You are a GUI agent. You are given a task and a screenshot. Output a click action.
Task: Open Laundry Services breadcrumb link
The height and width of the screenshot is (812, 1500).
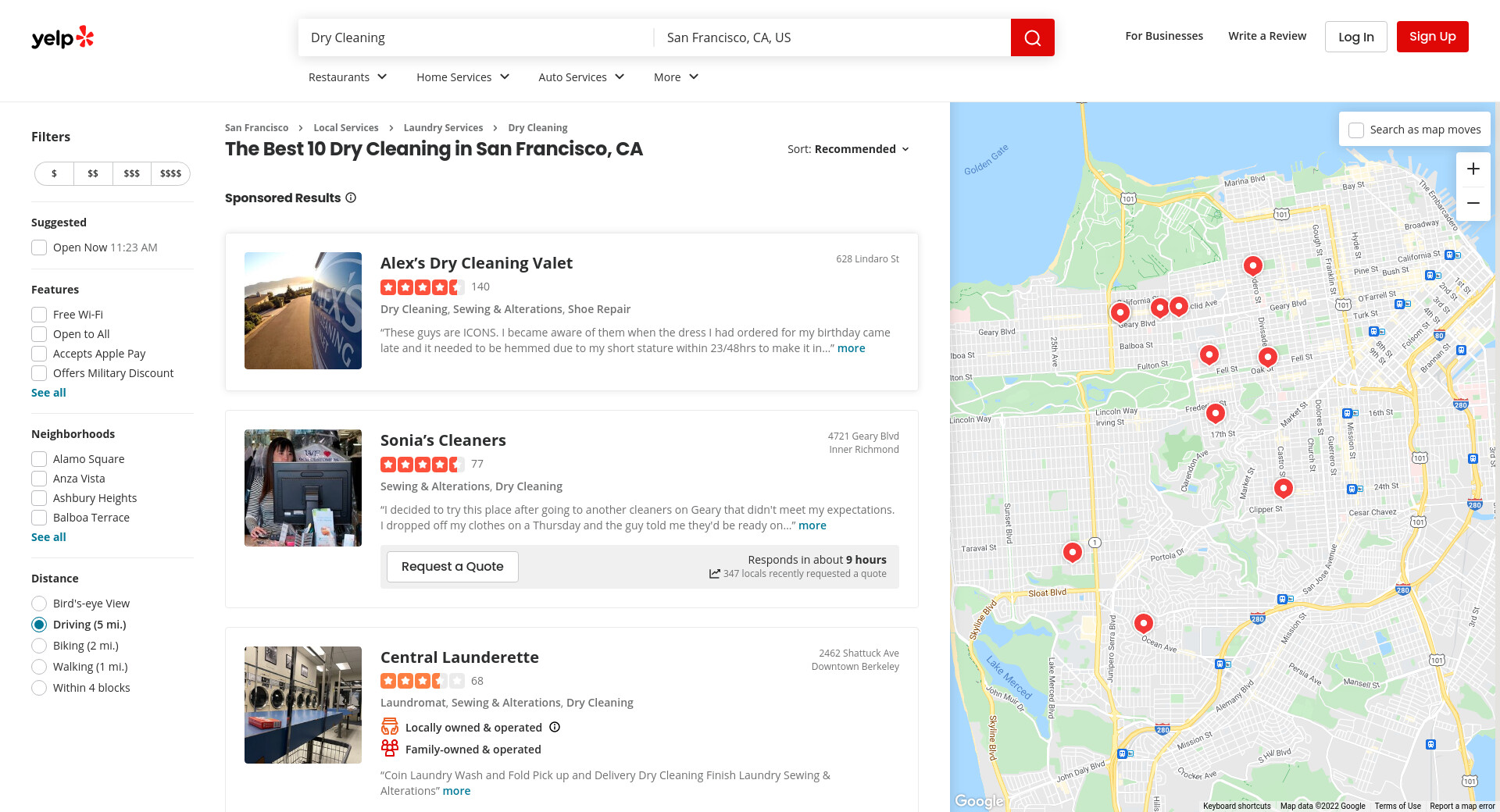pos(443,128)
